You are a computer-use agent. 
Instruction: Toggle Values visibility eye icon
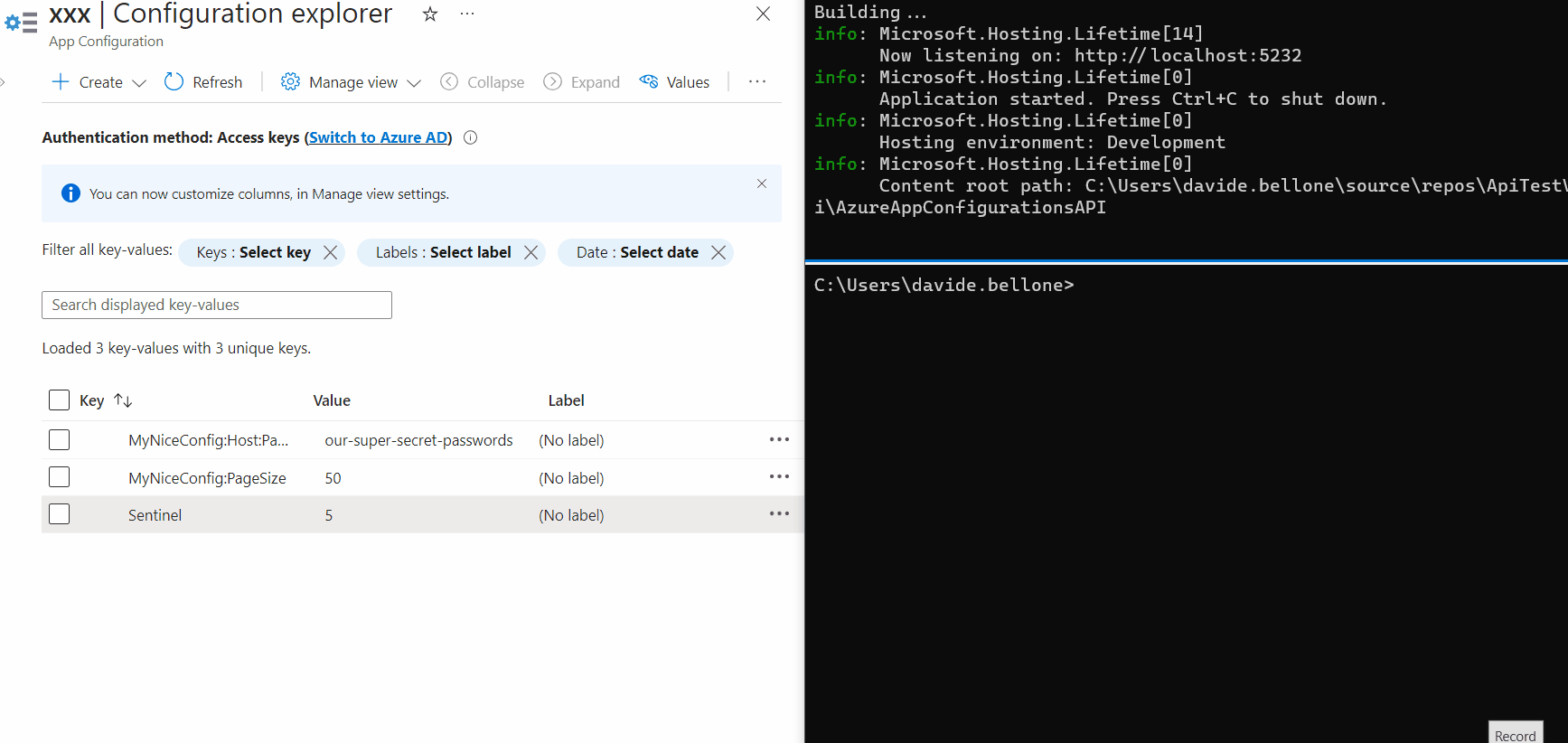pyautogui.click(x=648, y=81)
